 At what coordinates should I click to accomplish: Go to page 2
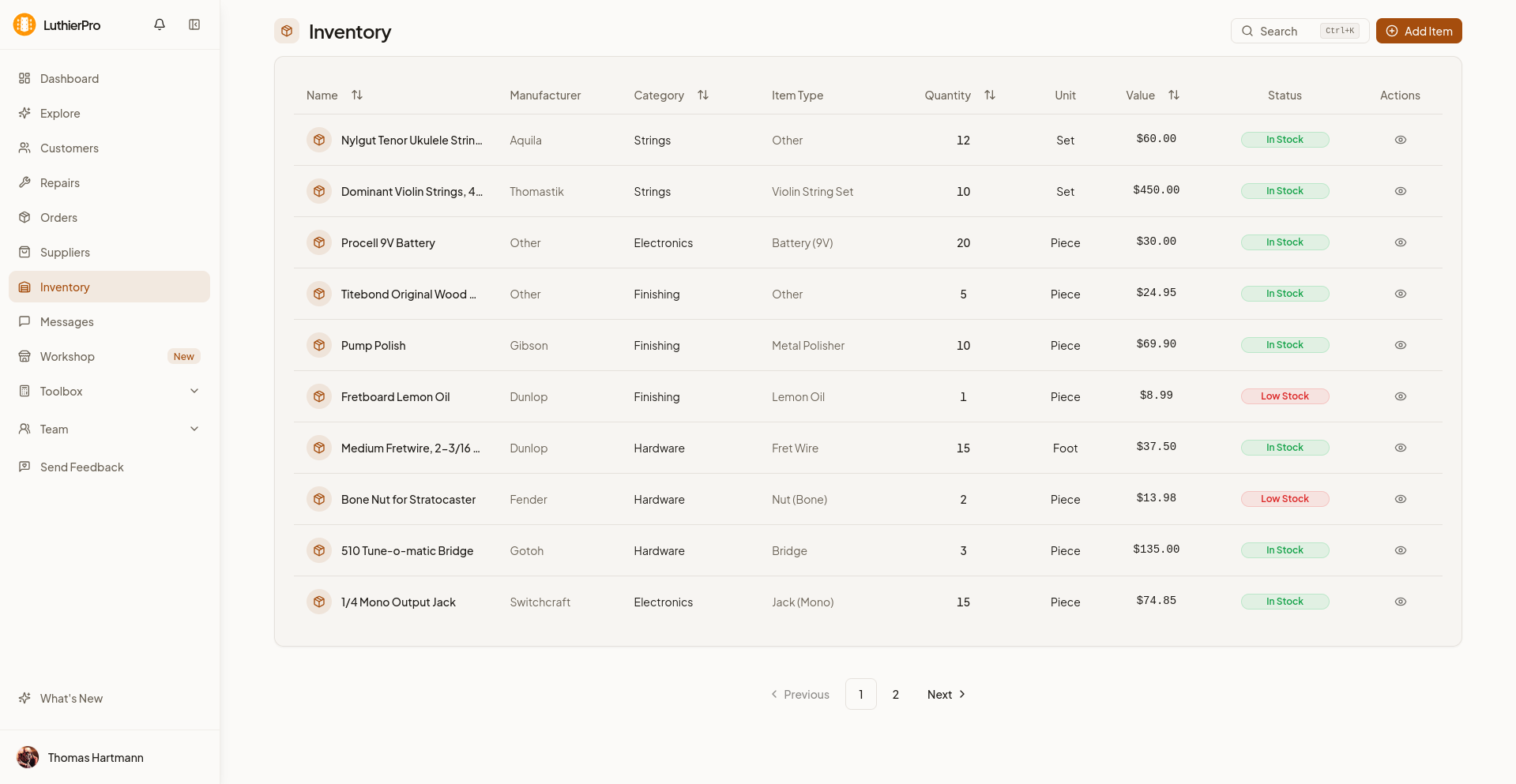tap(896, 694)
